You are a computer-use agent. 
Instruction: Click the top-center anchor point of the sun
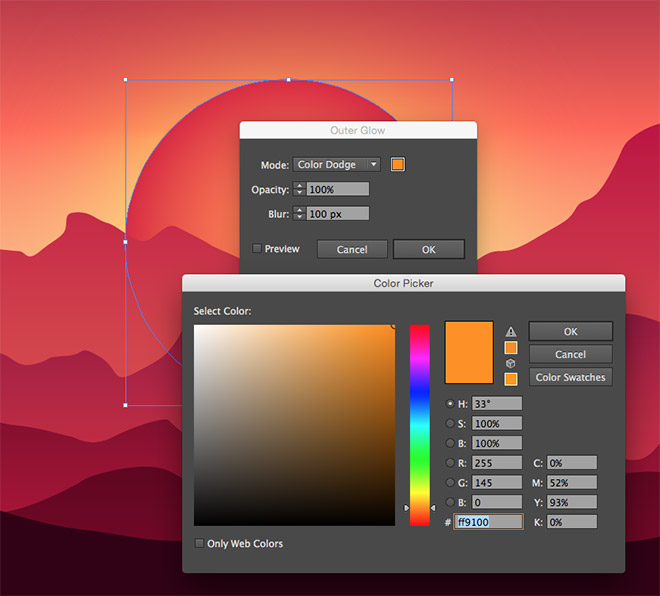pos(288,80)
